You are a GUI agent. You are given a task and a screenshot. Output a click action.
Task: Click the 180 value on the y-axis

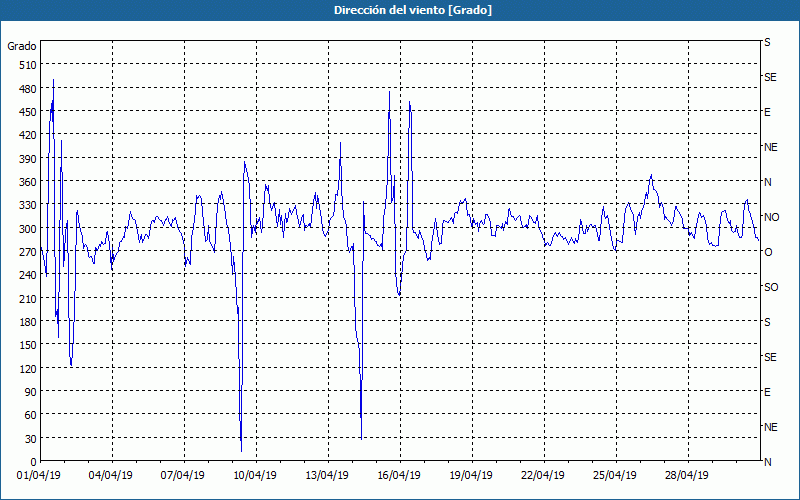pyautogui.click(x=28, y=321)
